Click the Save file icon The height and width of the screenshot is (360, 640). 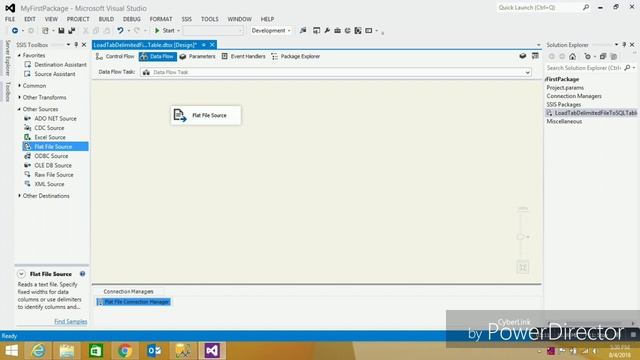click(x=61, y=31)
